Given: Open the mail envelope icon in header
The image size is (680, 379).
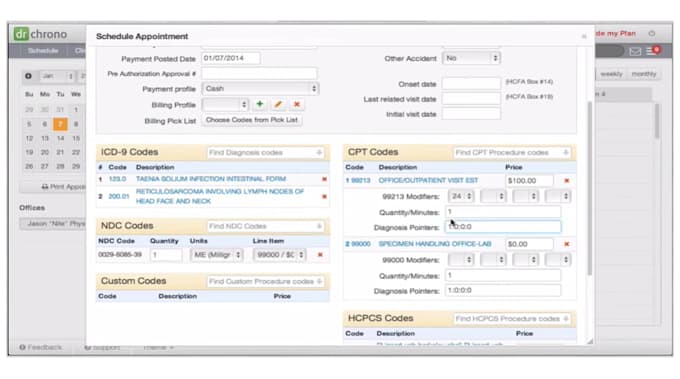Looking at the screenshot, I should pos(635,52).
